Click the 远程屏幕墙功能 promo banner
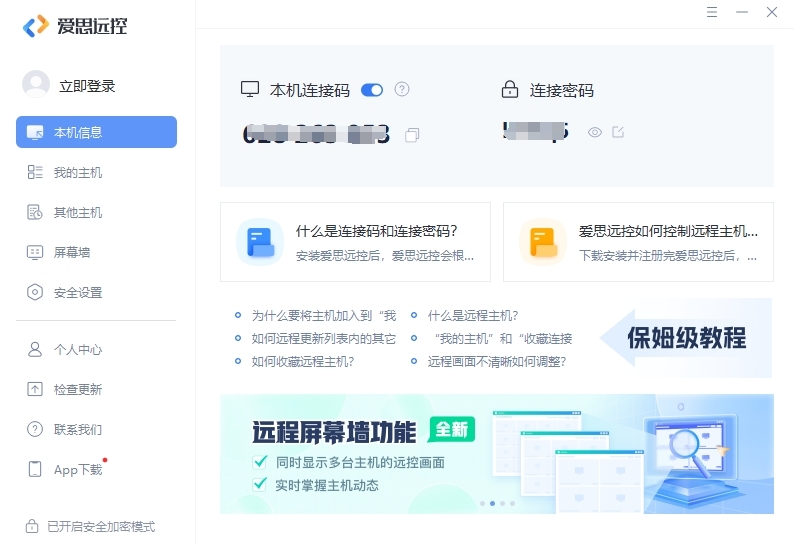794x544 pixels. 497,454
